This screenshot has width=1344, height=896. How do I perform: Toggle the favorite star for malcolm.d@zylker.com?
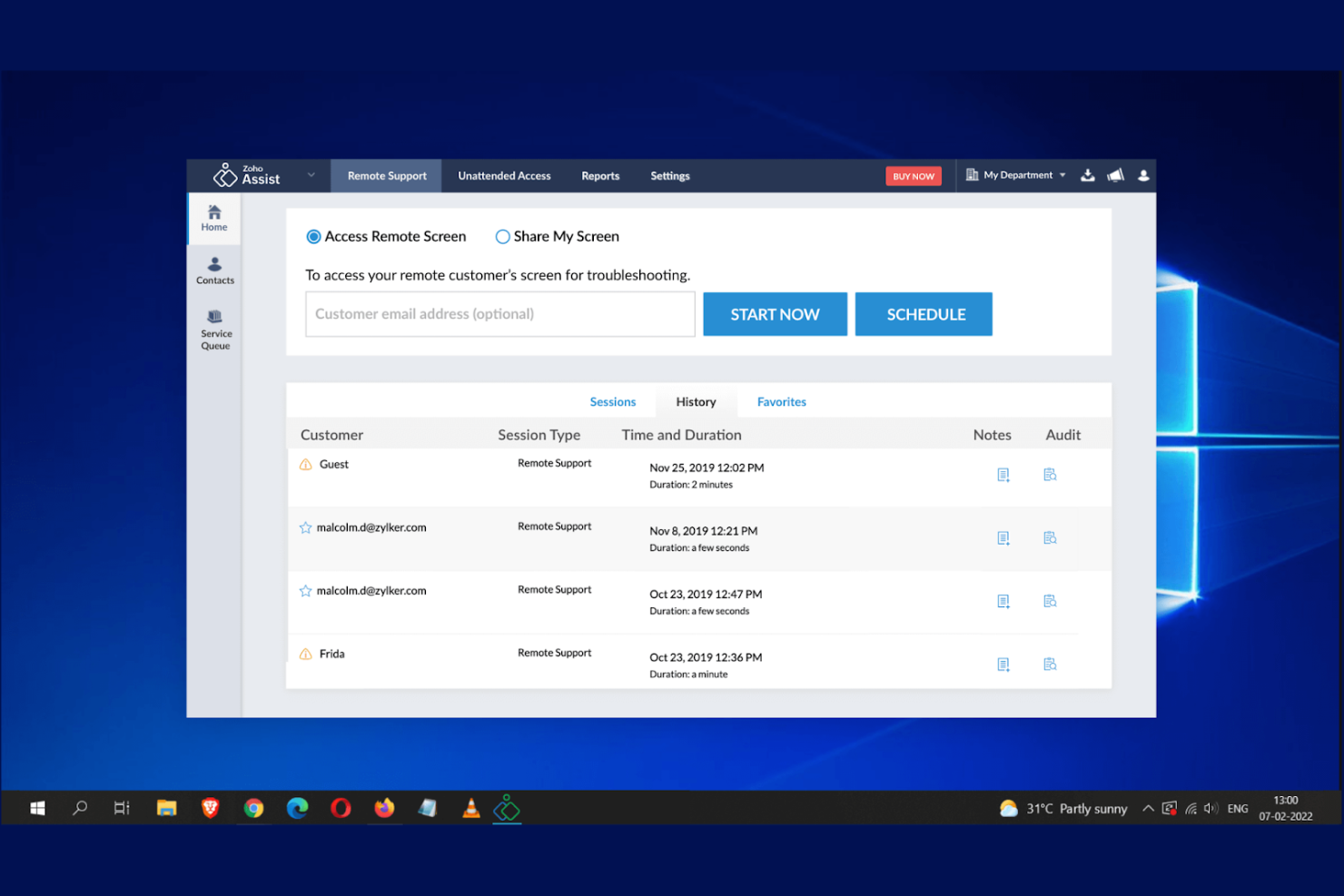305,527
